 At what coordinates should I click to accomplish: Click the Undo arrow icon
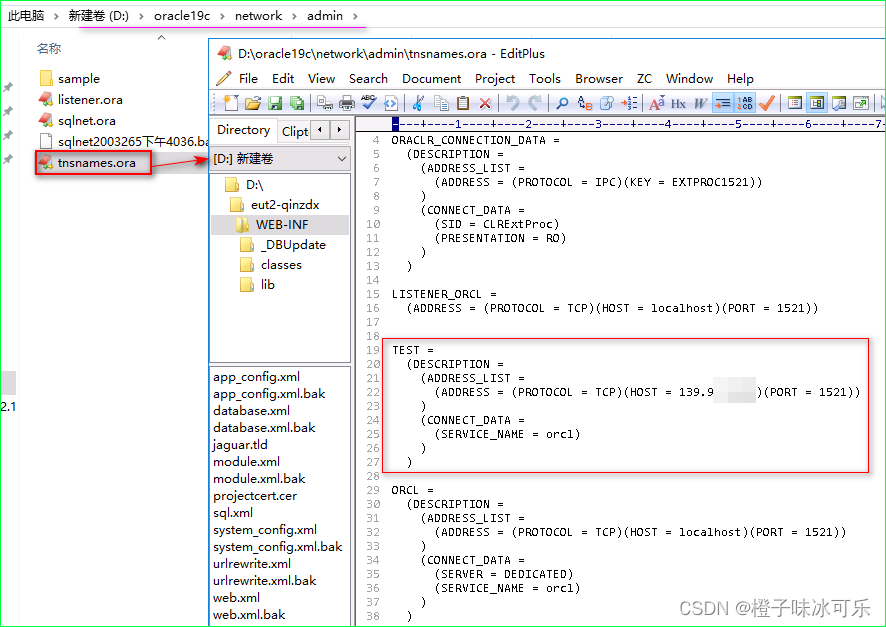tap(513, 103)
